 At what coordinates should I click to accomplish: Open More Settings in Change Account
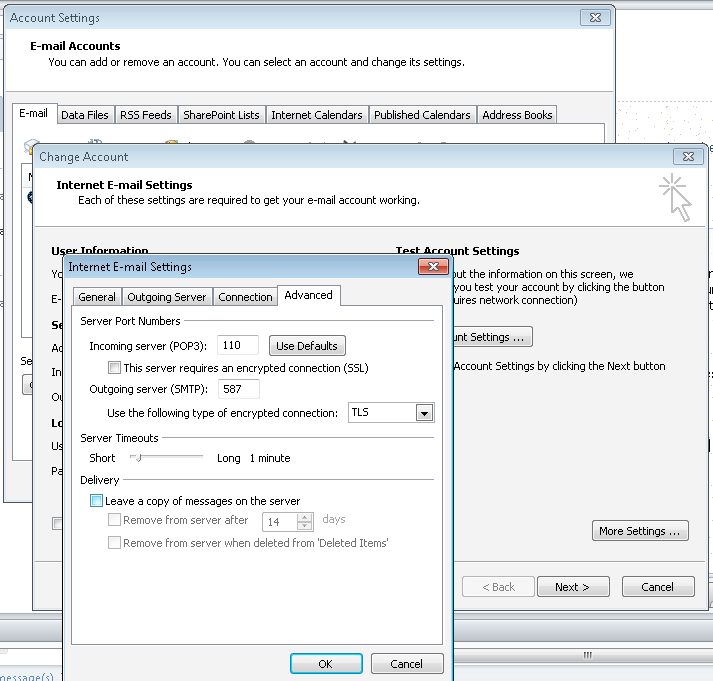coord(640,531)
